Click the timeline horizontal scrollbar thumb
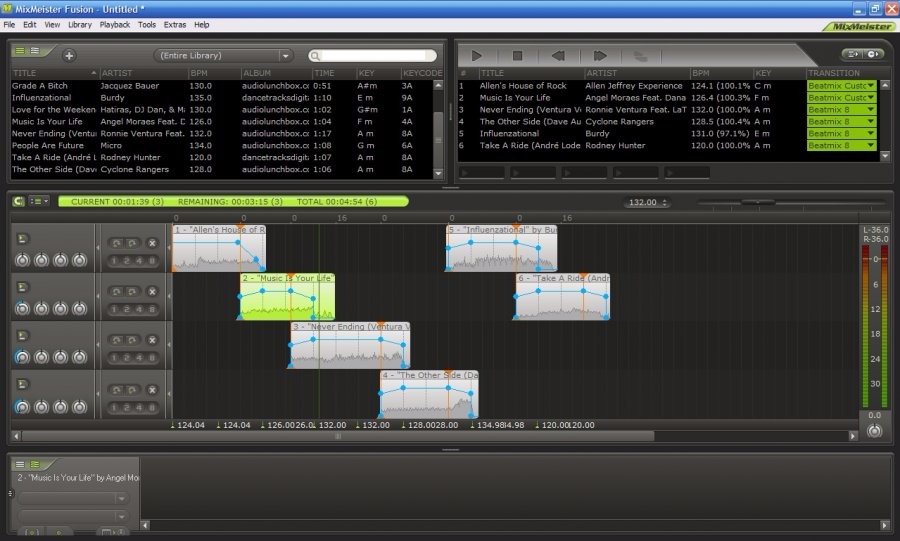 338,436
